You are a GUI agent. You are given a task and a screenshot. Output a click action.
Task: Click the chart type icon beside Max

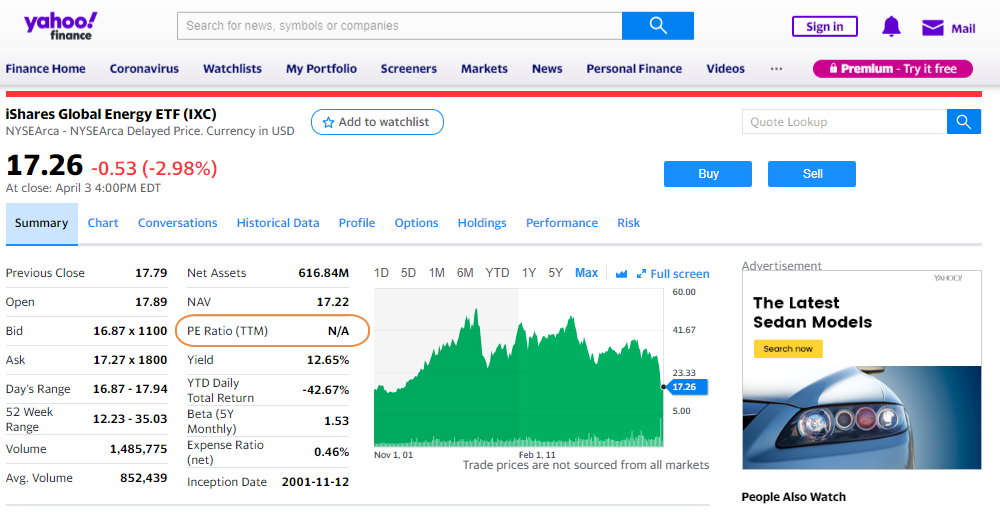coord(621,274)
